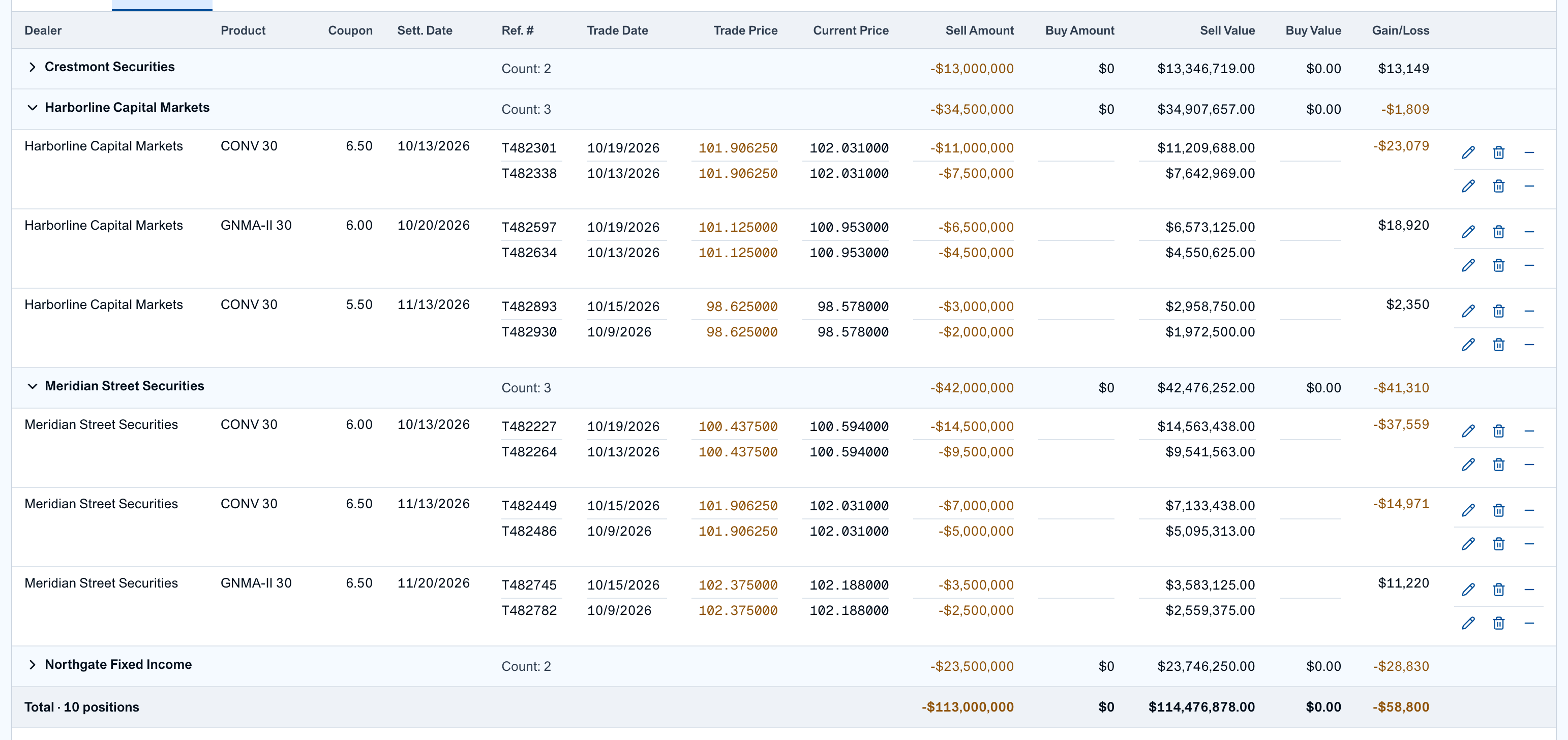Click minus icon for trade T482782
Screen dimensions: 1568x740
1529,623
